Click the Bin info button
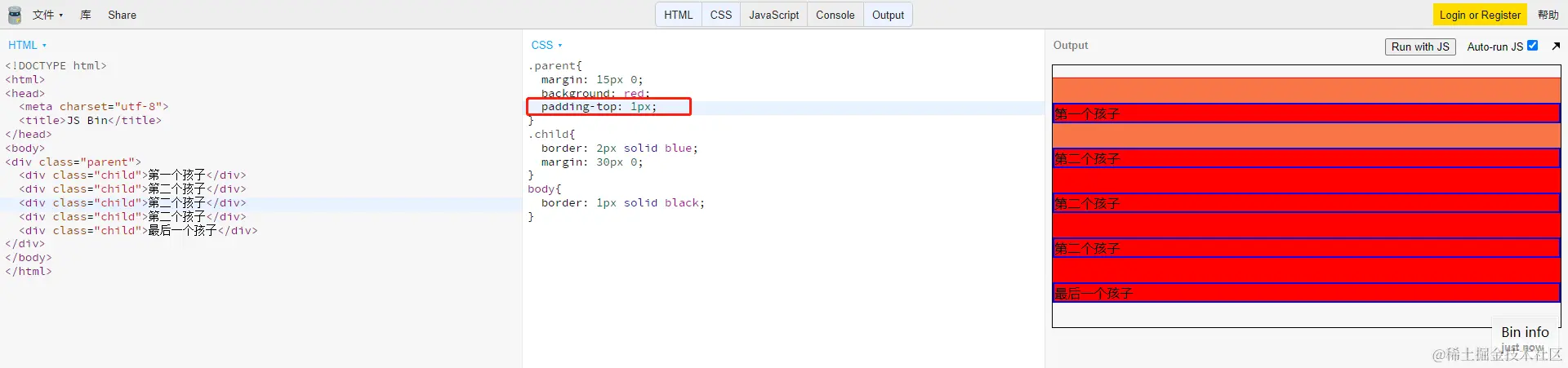This screenshot has height=368, width=1568. (x=1525, y=332)
